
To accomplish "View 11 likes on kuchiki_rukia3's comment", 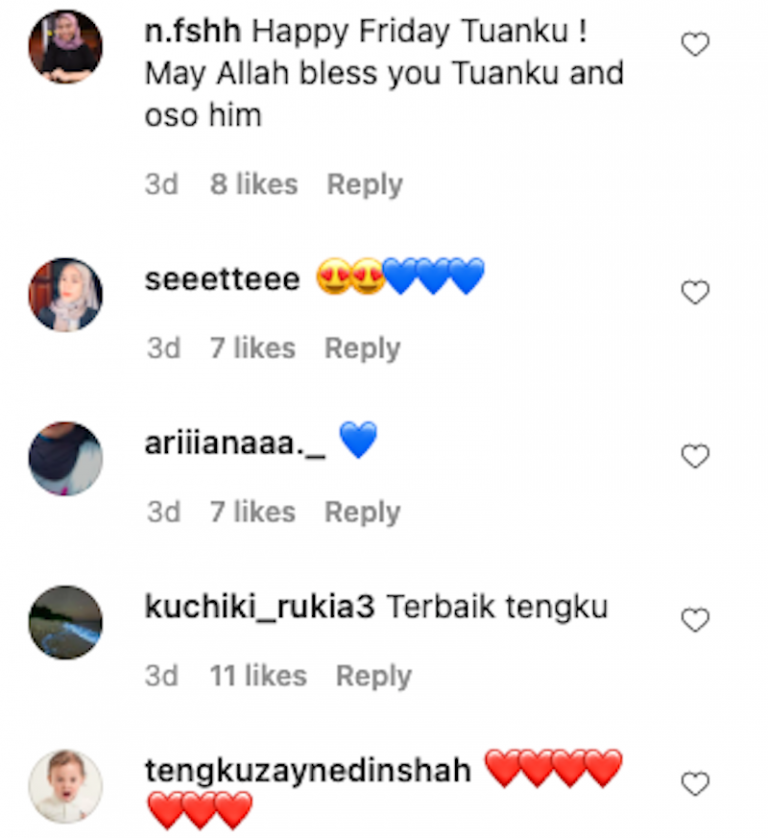I will pyautogui.click(x=258, y=676).
